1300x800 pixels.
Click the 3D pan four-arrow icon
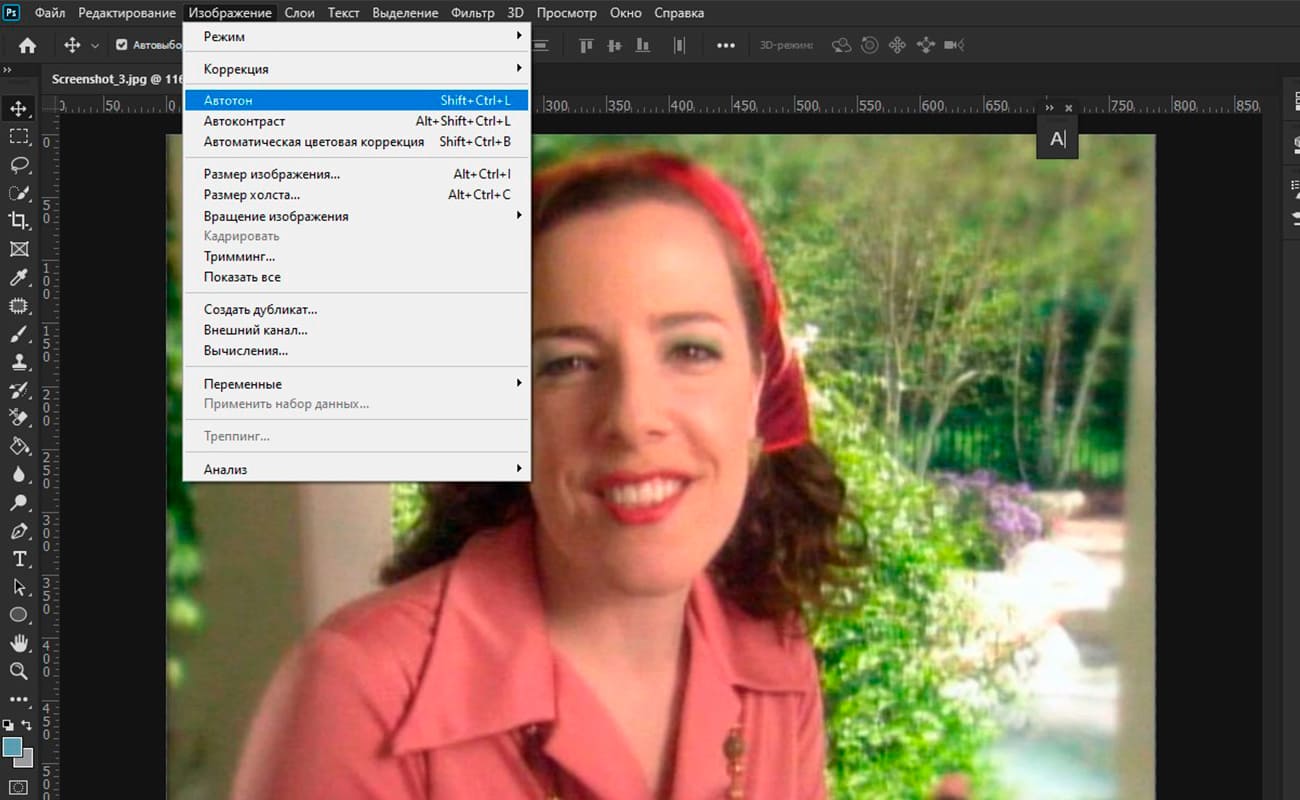[x=898, y=45]
